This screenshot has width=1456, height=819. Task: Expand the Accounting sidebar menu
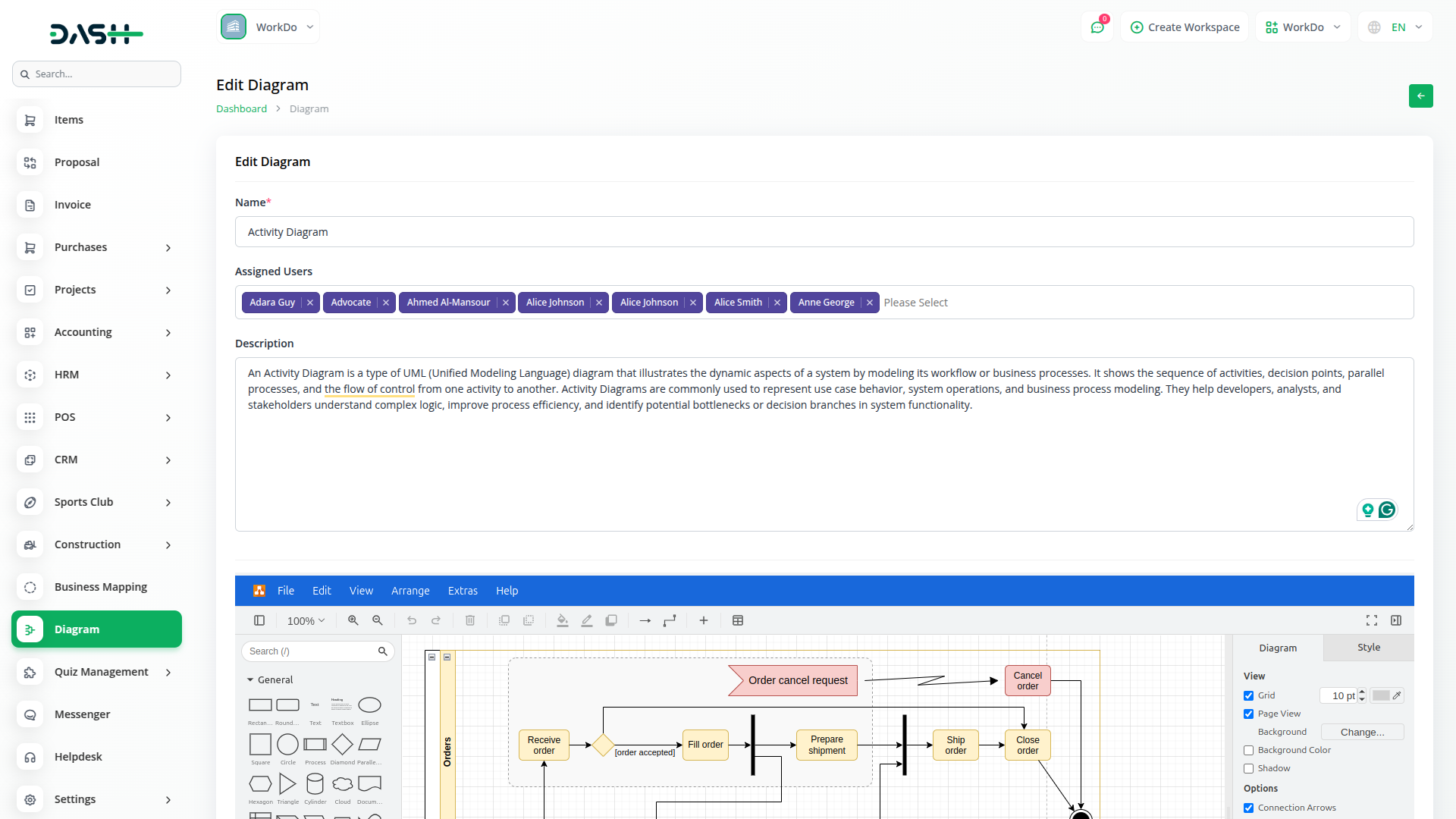click(96, 332)
